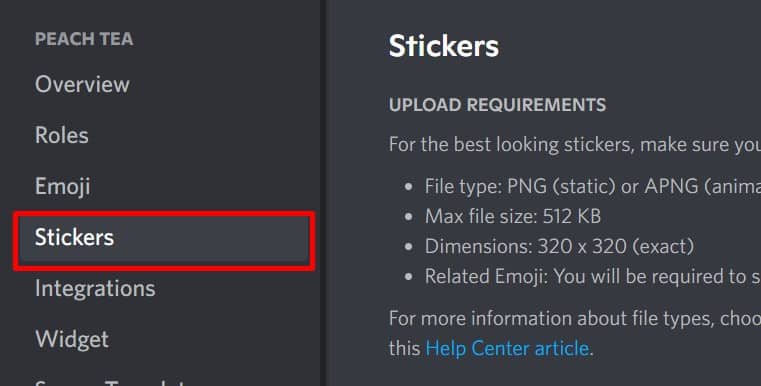Screen dimensions: 761x386
Task: Click the bullet dot beside Related Emoji
Action: tap(409, 277)
